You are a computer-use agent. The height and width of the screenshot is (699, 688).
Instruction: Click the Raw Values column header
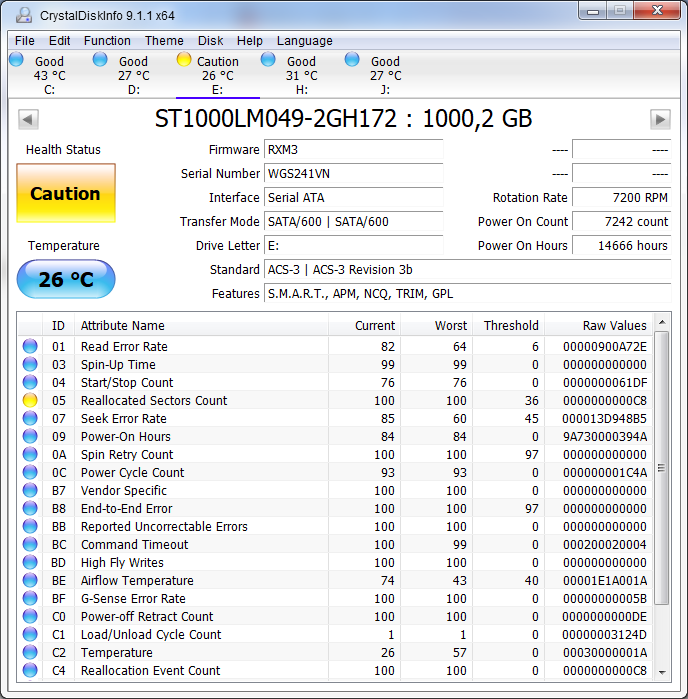[x=598, y=325]
